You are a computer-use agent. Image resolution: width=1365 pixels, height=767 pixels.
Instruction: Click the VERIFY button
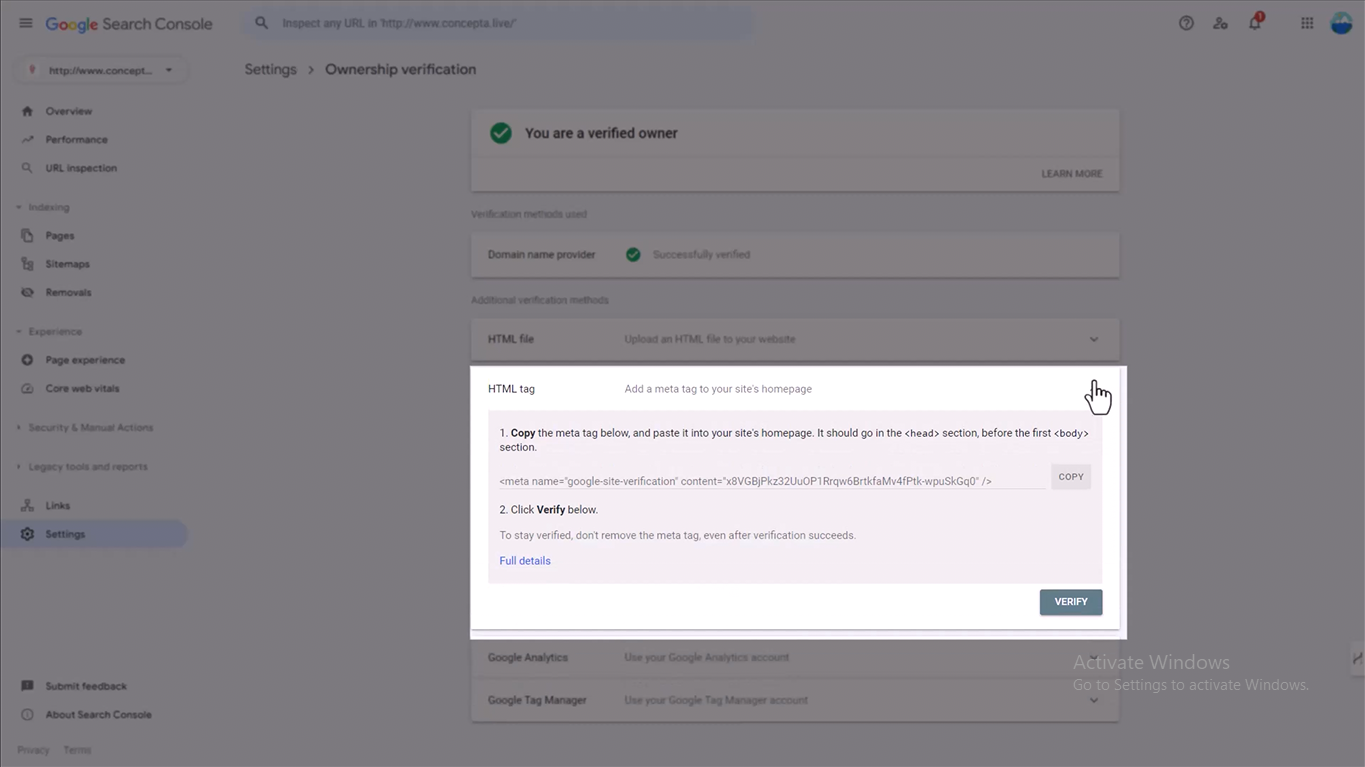point(1071,602)
